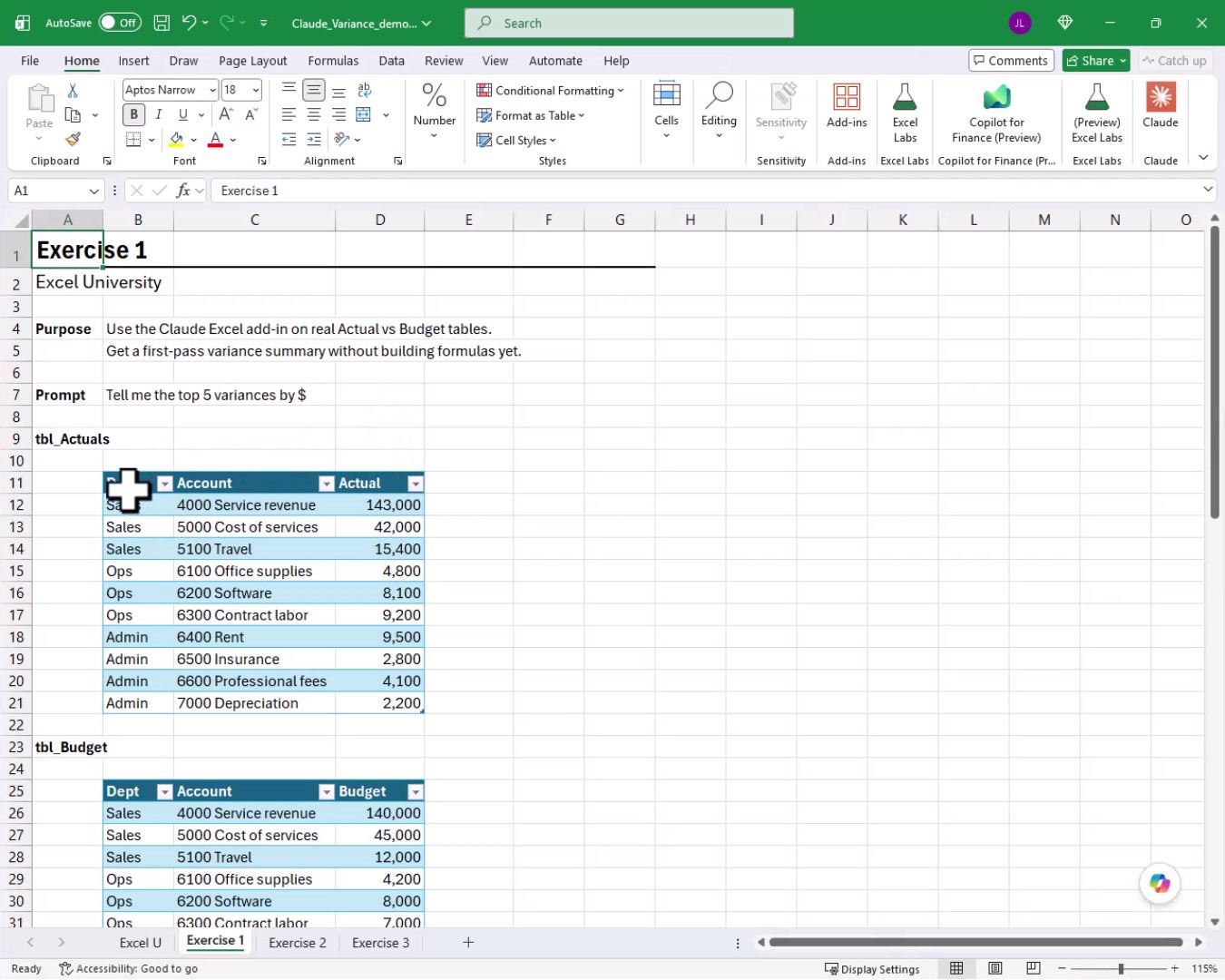The image size is (1225, 980).
Task: Click the Share button
Action: coord(1095,61)
